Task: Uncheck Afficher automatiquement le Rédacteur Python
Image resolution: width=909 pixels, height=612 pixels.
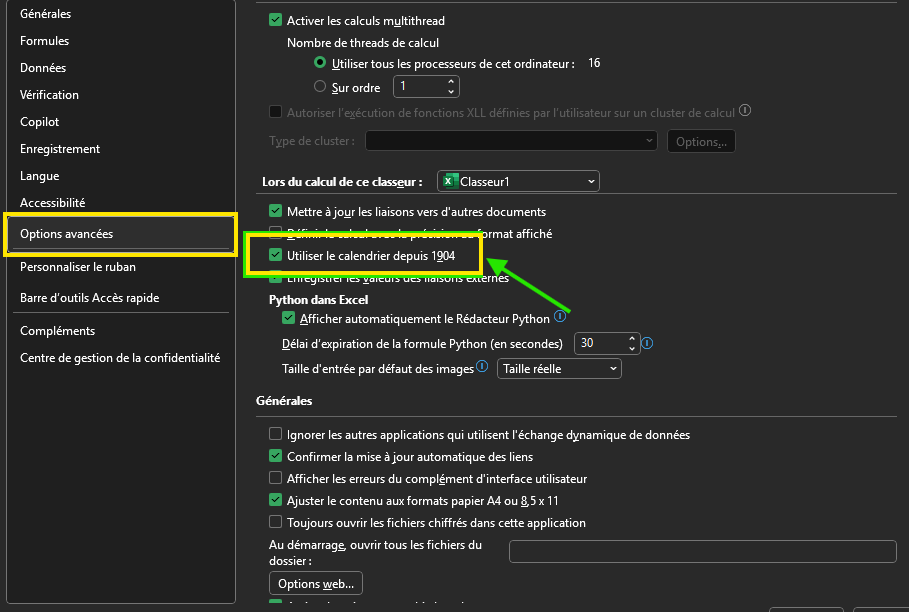Action: (290, 319)
